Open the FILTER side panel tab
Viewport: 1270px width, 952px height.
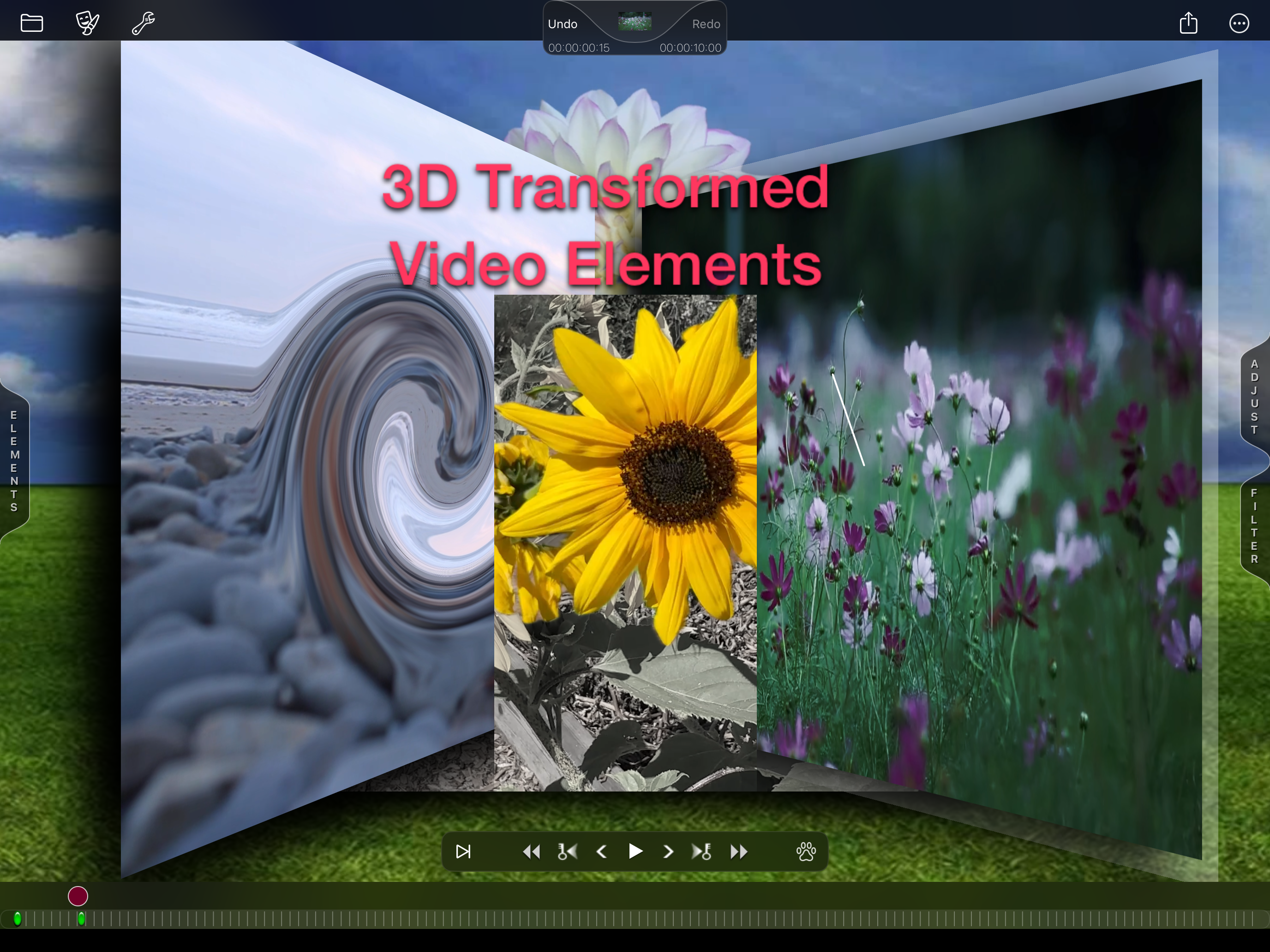(1254, 526)
